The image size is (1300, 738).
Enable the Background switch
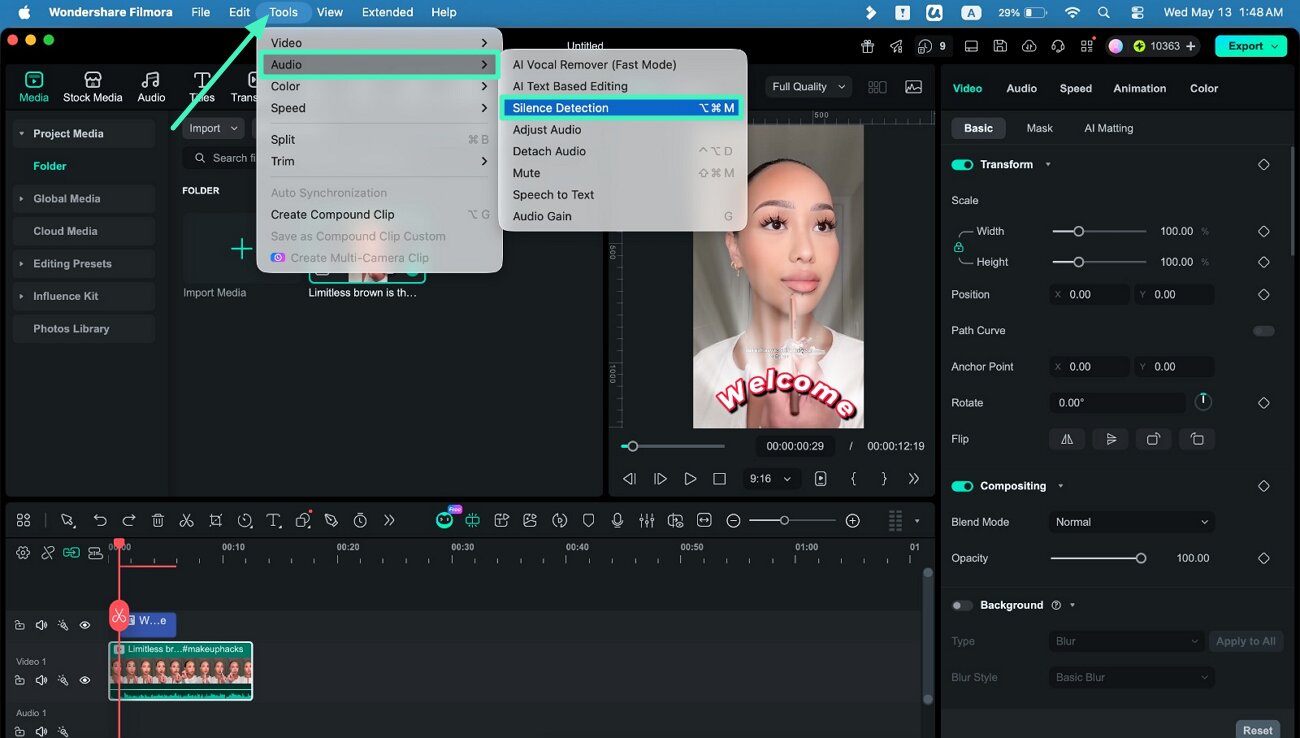962,605
